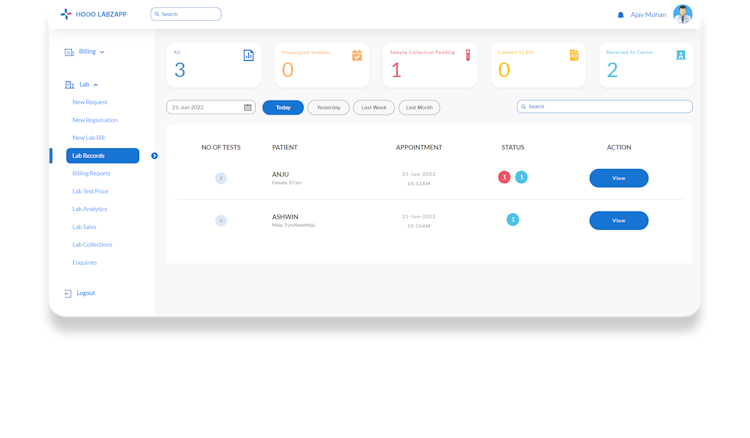The image size is (750, 438).
Task: Click the tests count badge for ANJU
Action: tap(221, 178)
